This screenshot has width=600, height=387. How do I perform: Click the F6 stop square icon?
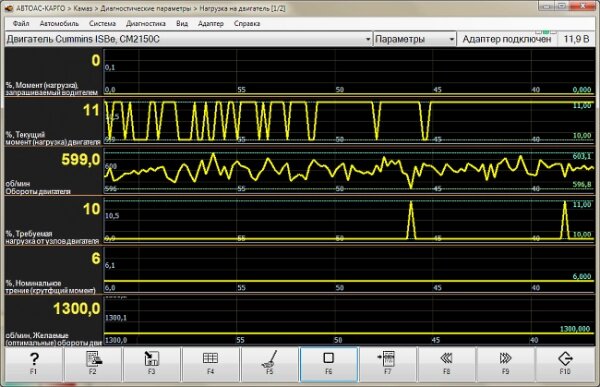point(329,364)
